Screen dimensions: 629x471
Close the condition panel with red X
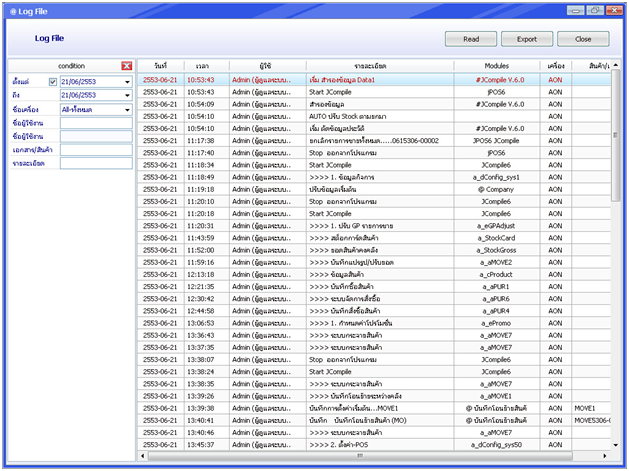(127, 66)
